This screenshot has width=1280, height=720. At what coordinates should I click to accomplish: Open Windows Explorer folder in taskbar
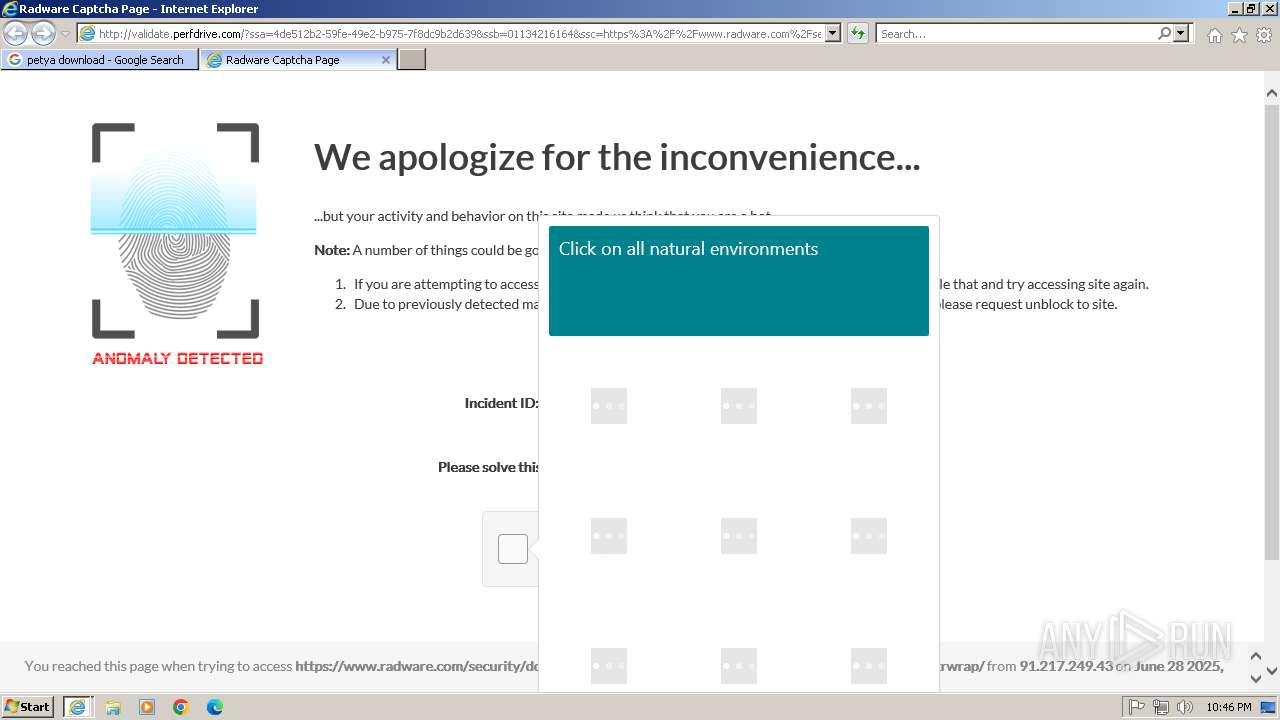pos(113,707)
